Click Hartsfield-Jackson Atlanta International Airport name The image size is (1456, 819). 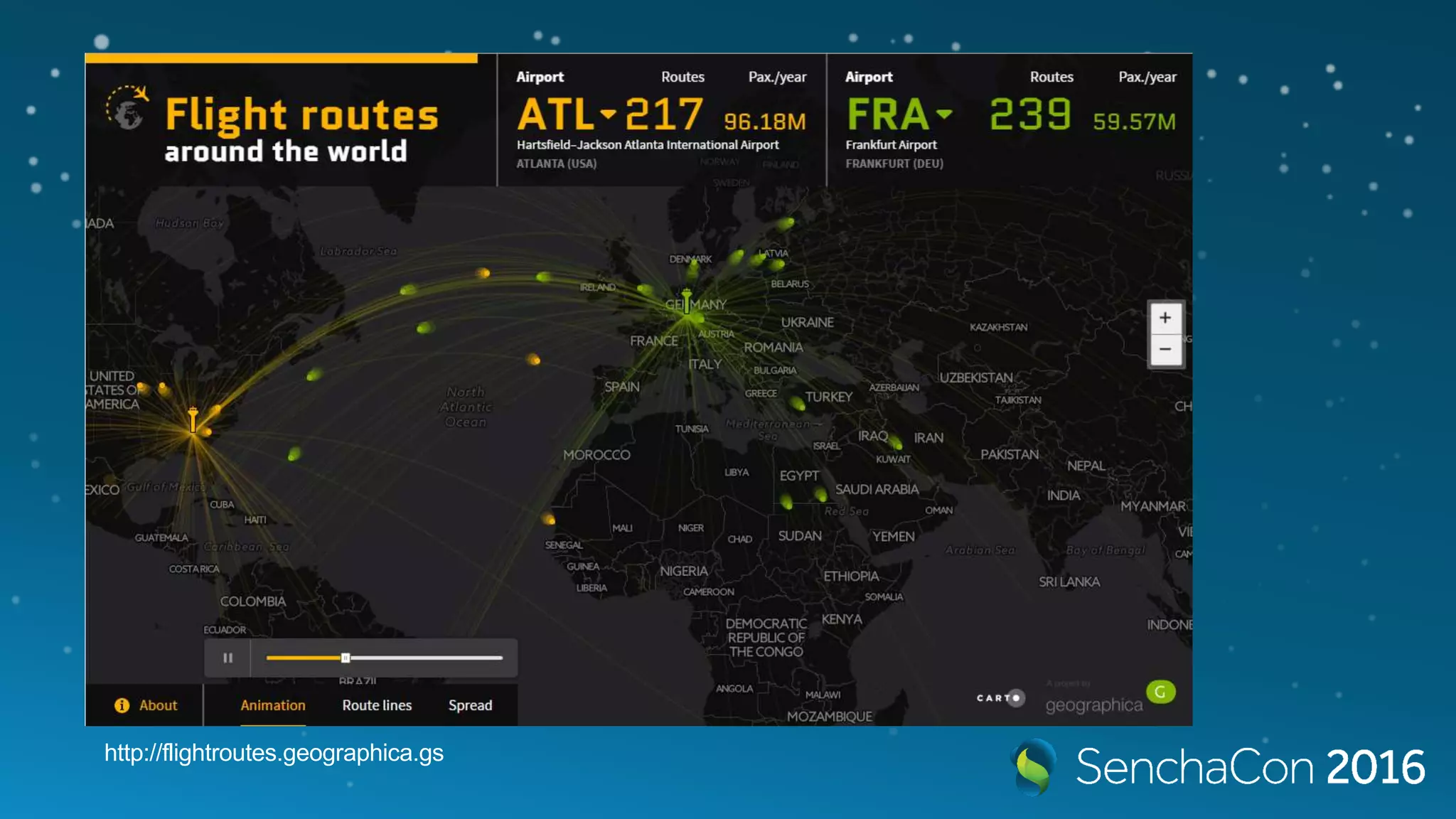point(648,144)
